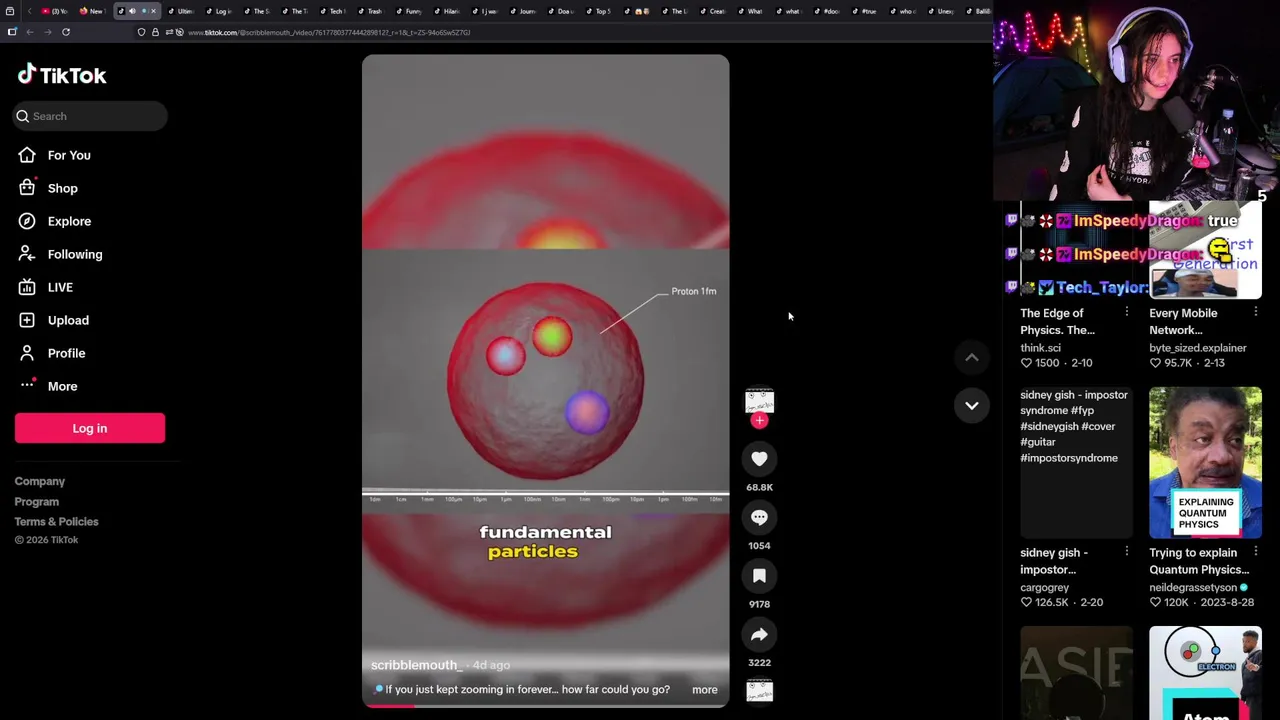The width and height of the screenshot is (1280, 720).
Task: Open the padlock site info icon
Action: click(155, 32)
